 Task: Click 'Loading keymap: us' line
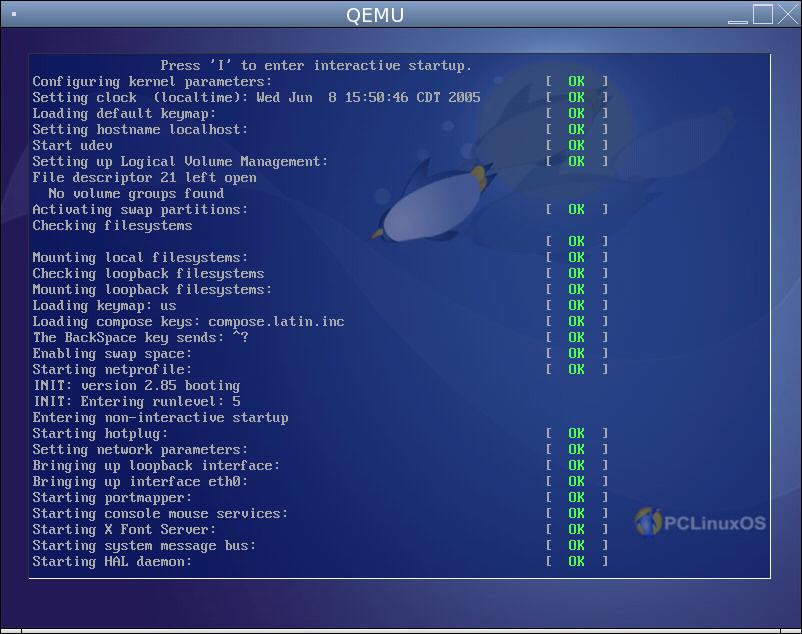coord(104,306)
